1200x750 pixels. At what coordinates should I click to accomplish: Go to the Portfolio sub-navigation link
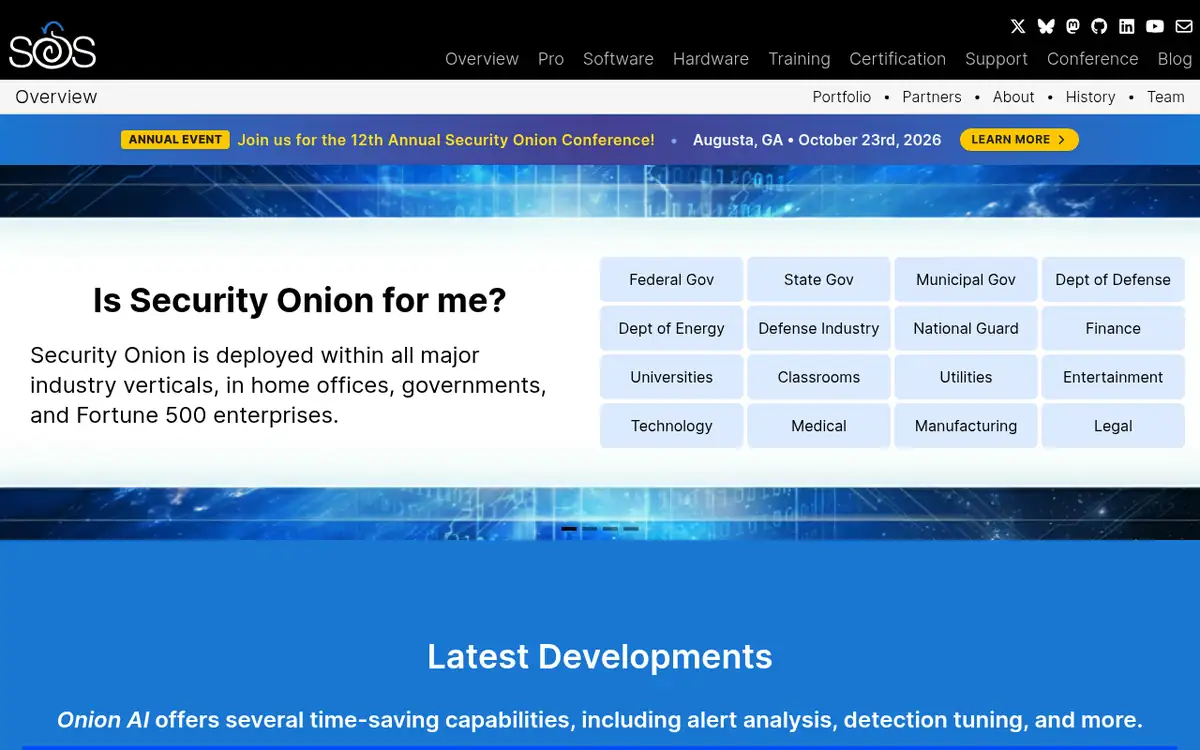tap(842, 97)
